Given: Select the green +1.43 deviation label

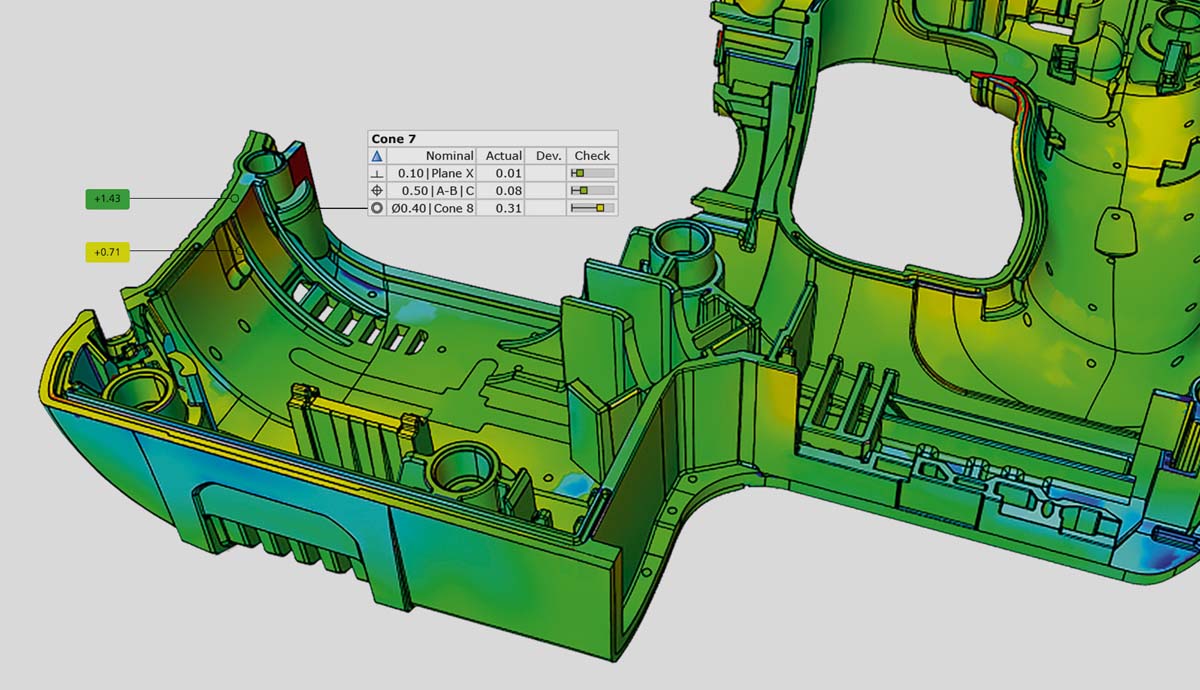Looking at the screenshot, I should click(107, 199).
